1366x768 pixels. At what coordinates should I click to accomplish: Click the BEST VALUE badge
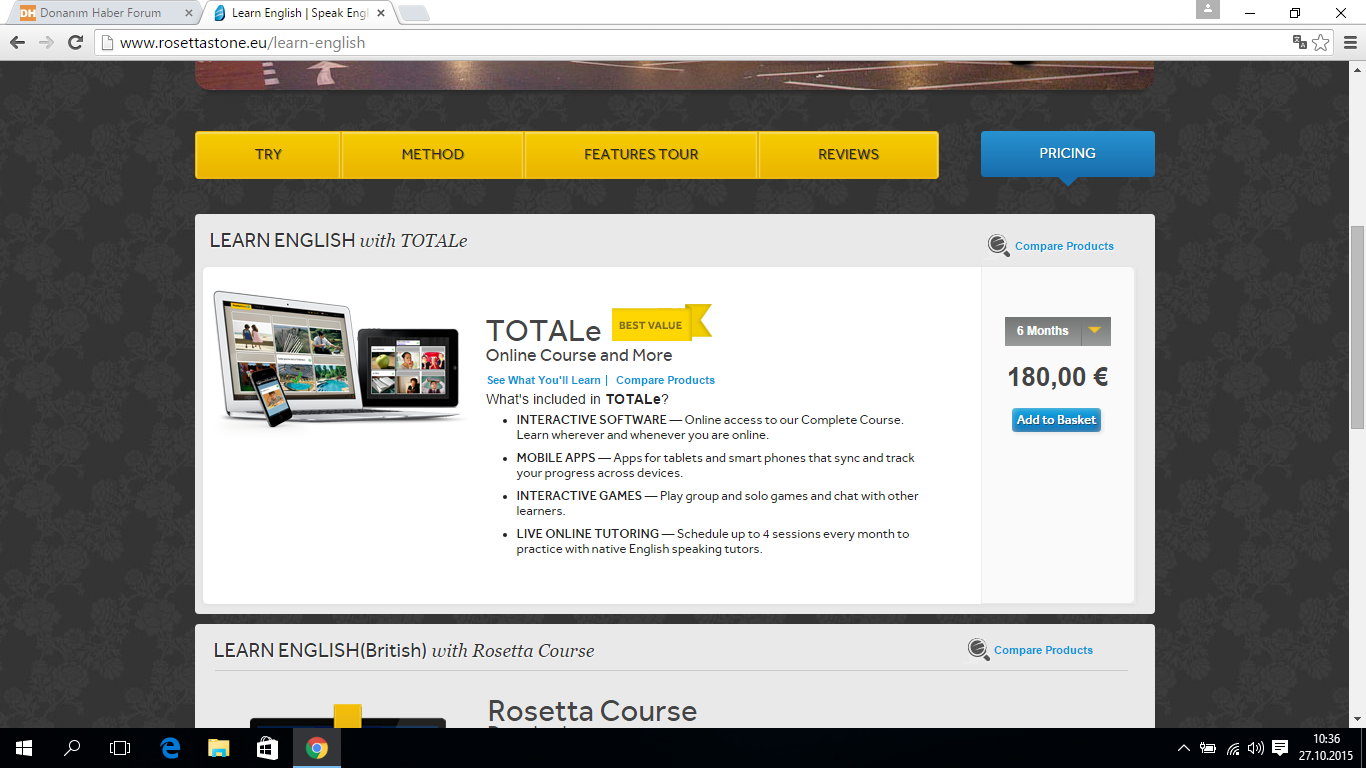[661, 323]
